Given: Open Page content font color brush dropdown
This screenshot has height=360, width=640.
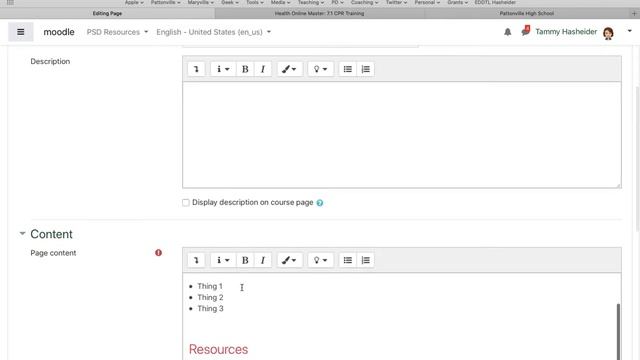Looking at the screenshot, I should 289,260.
